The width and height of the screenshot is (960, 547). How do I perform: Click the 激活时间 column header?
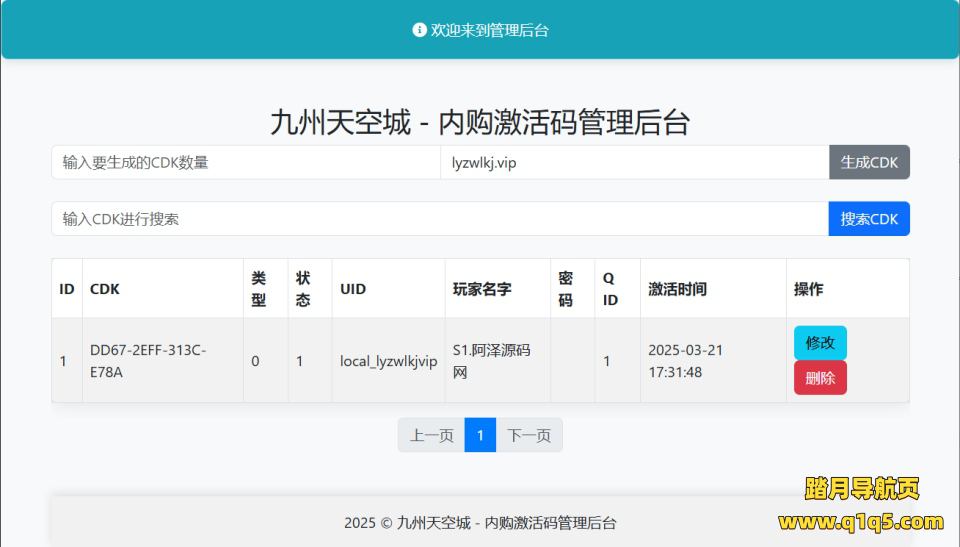click(x=677, y=289)
